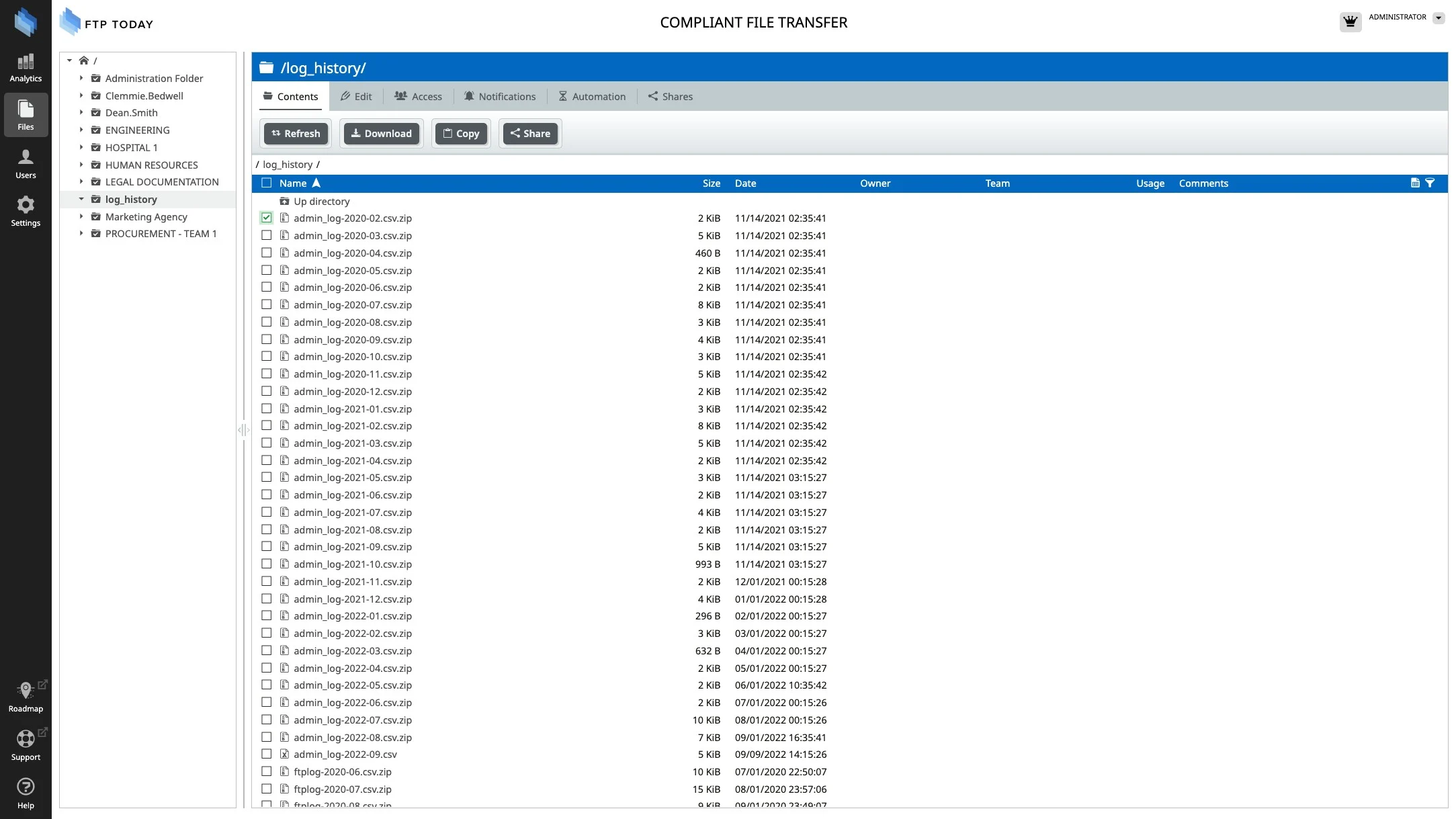Click the Refresh button
The width and height of the screenshot is (1456, 819).
tap(296, 133)
